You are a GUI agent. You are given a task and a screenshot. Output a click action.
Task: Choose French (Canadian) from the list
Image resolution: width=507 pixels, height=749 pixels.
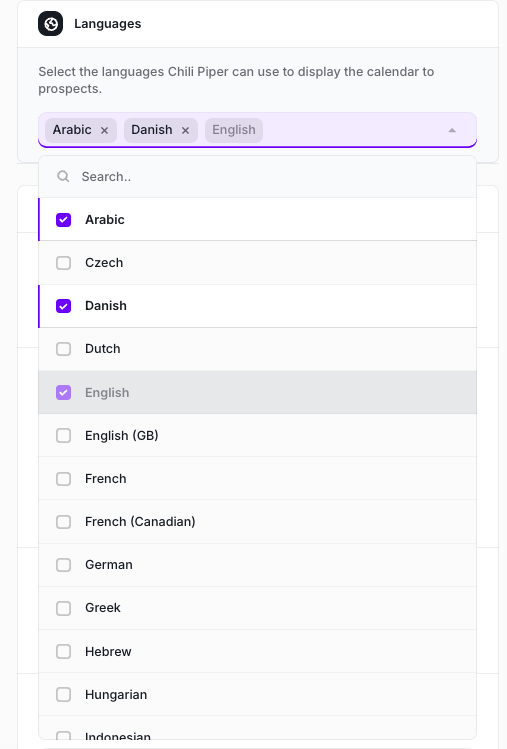coord(258,522)
